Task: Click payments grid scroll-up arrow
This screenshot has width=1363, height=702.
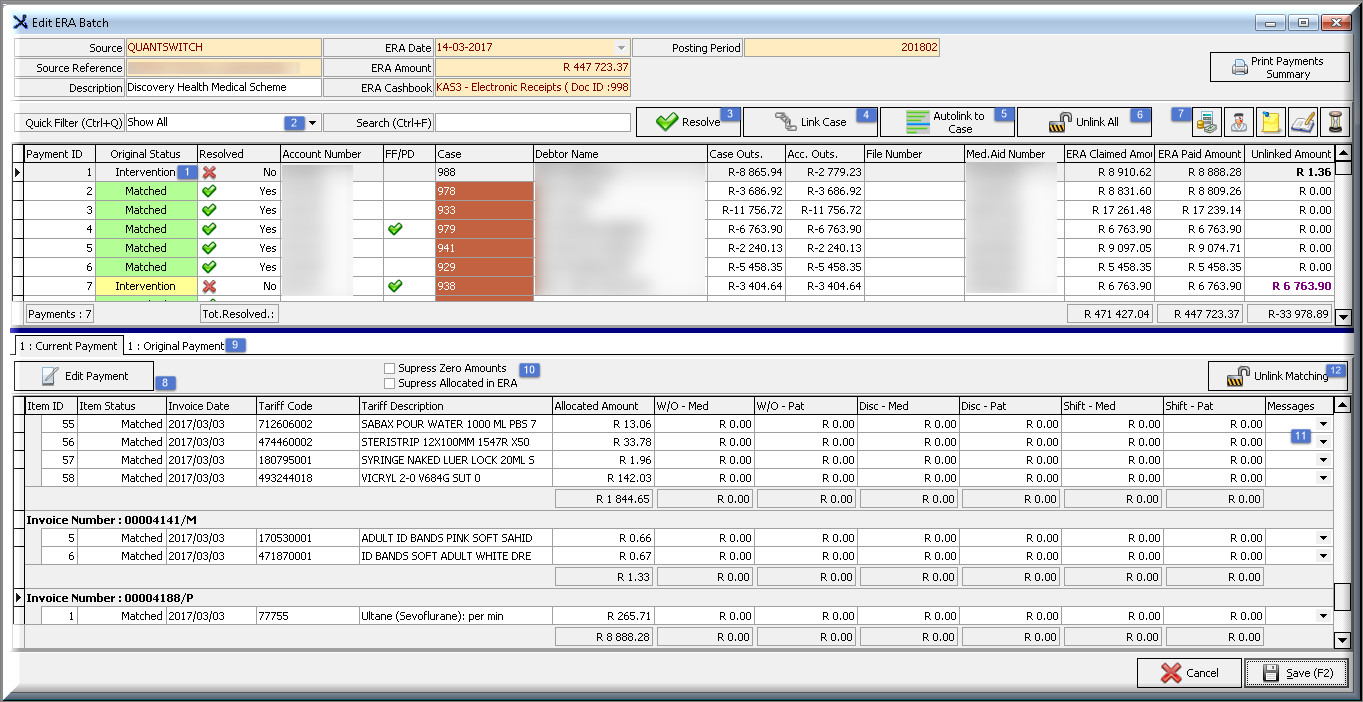Action: pos(1343,153)
